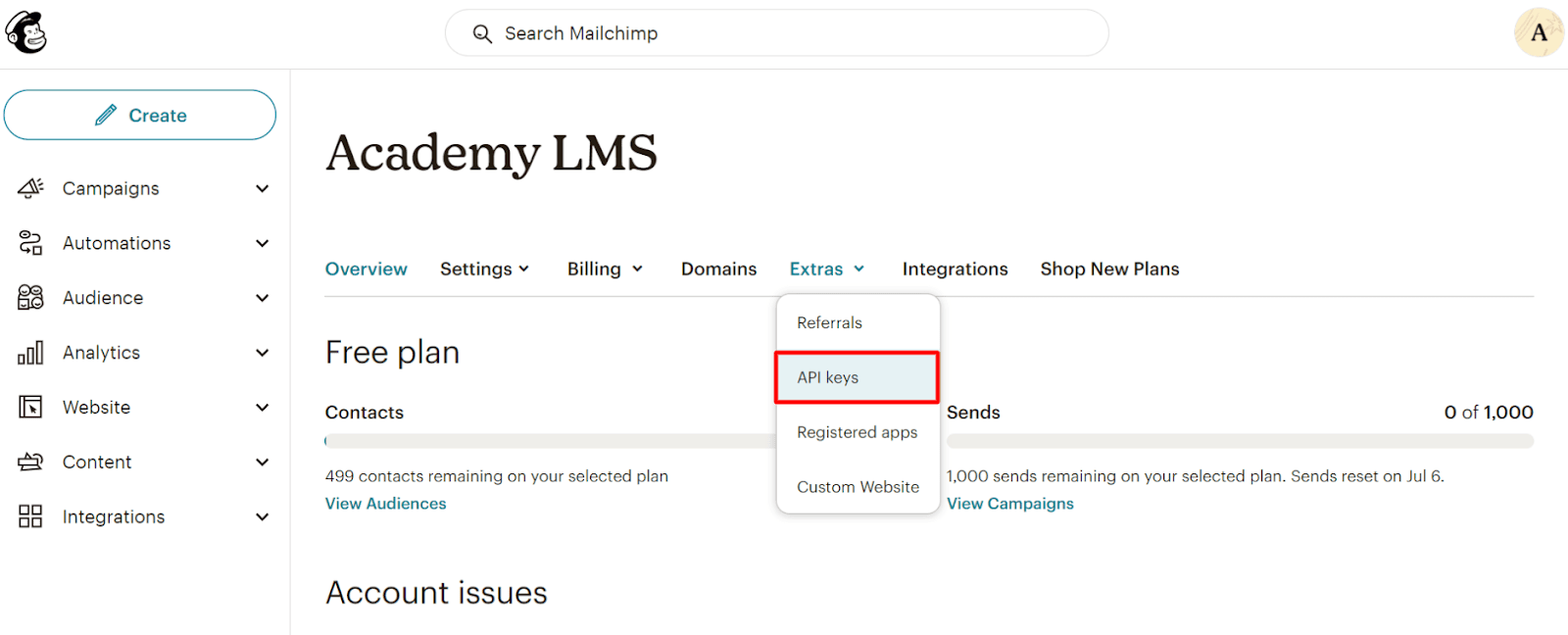The height and width of the screenshot is (635, 1568).
Task: Click the Contacts usage progress bar
Action: pos(551,441)
